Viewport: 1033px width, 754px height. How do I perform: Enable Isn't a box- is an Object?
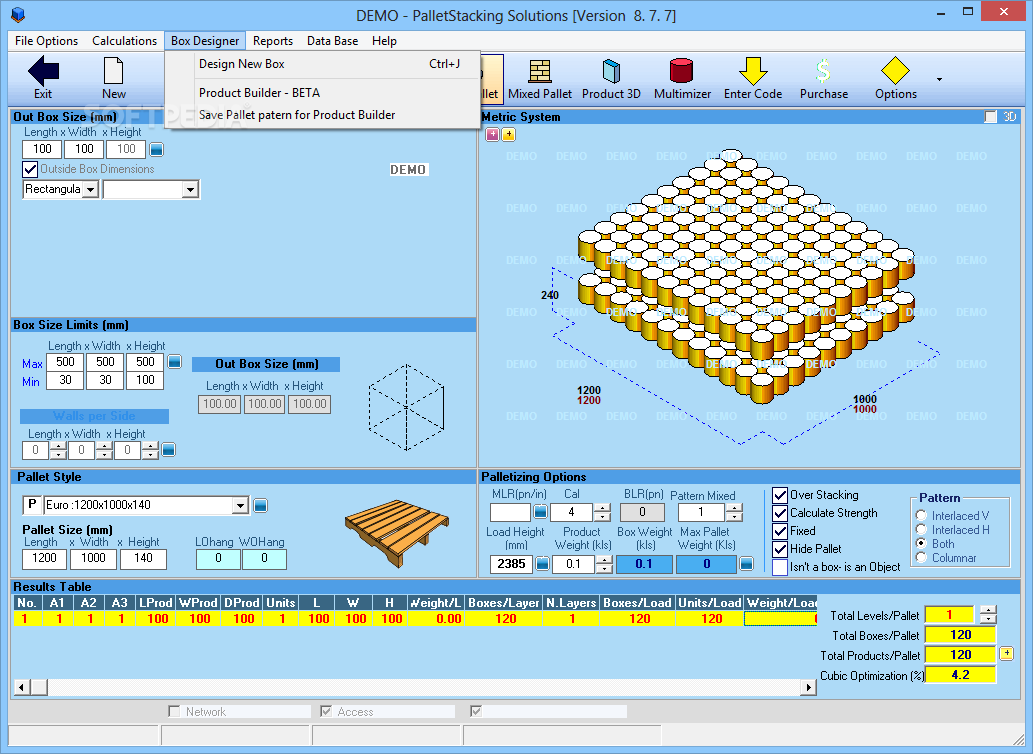(x=780, y=567)
